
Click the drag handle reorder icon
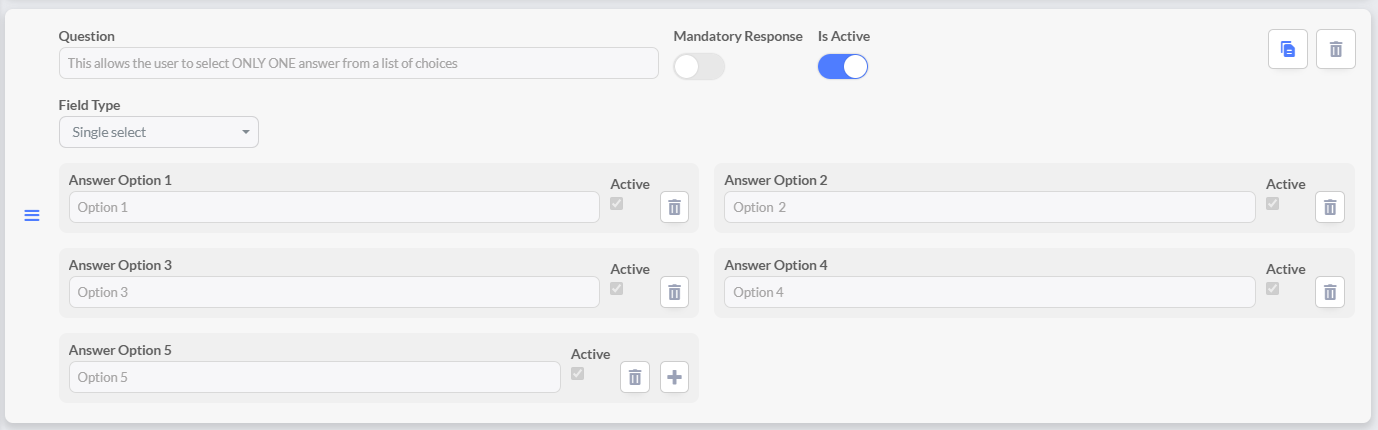(32, 216)
